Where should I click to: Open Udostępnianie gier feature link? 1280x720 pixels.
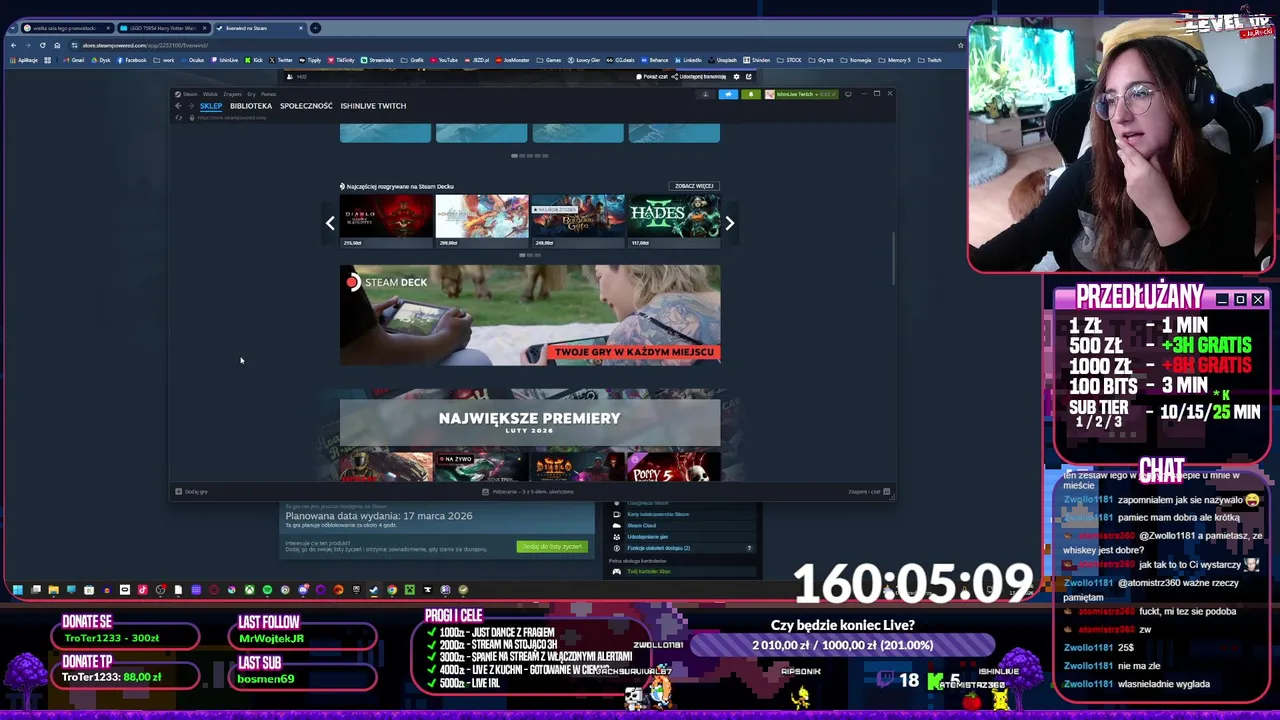pyautogui.click(x=647, y=537)
